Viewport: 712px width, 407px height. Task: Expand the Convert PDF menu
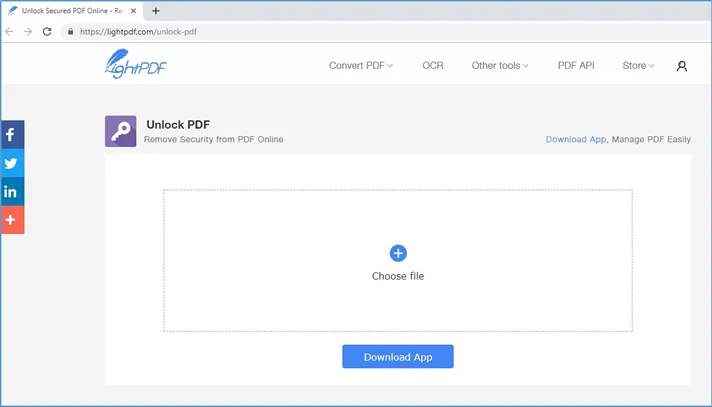click(361, 65)
